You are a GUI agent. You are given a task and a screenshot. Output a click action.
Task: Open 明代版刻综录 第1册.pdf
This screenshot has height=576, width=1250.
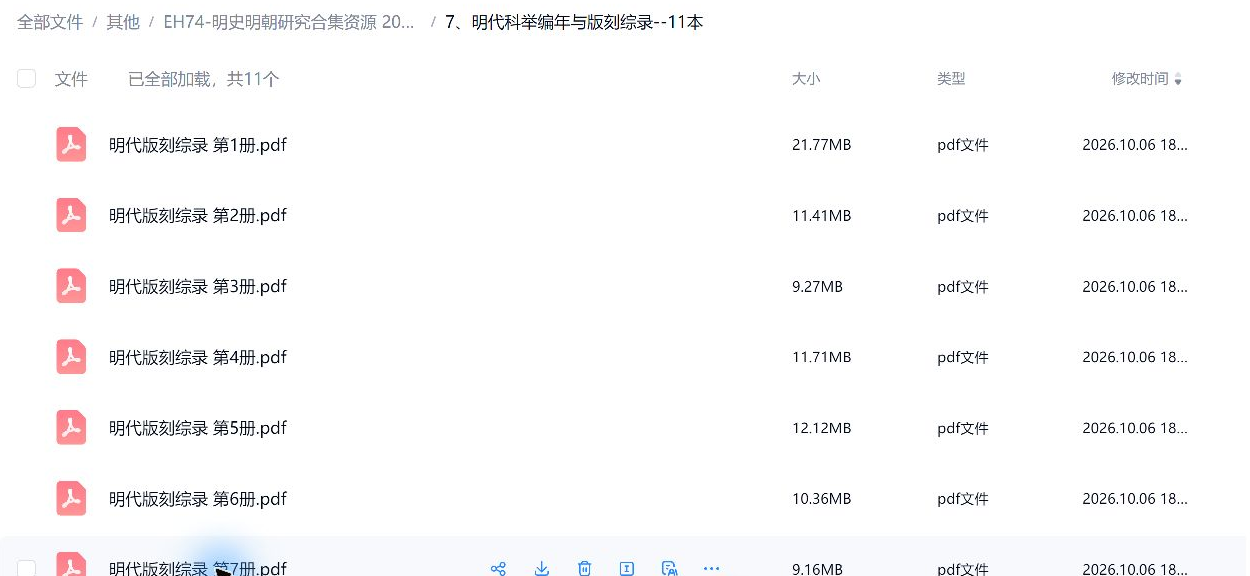[198, 145]
